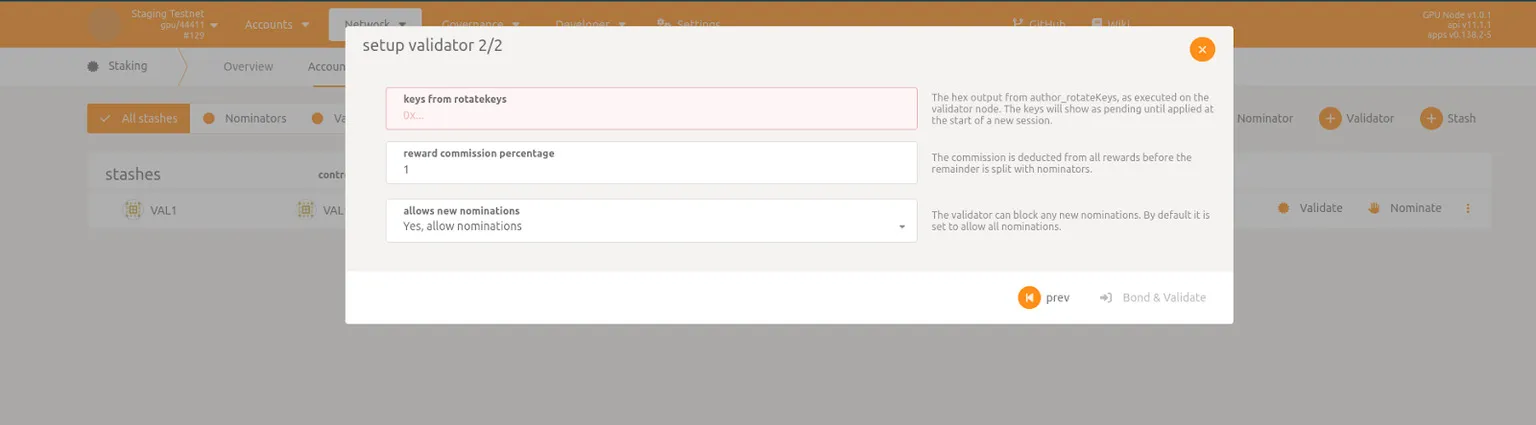Open the Network top menu
1536x425 pixels.
(374, 24)
